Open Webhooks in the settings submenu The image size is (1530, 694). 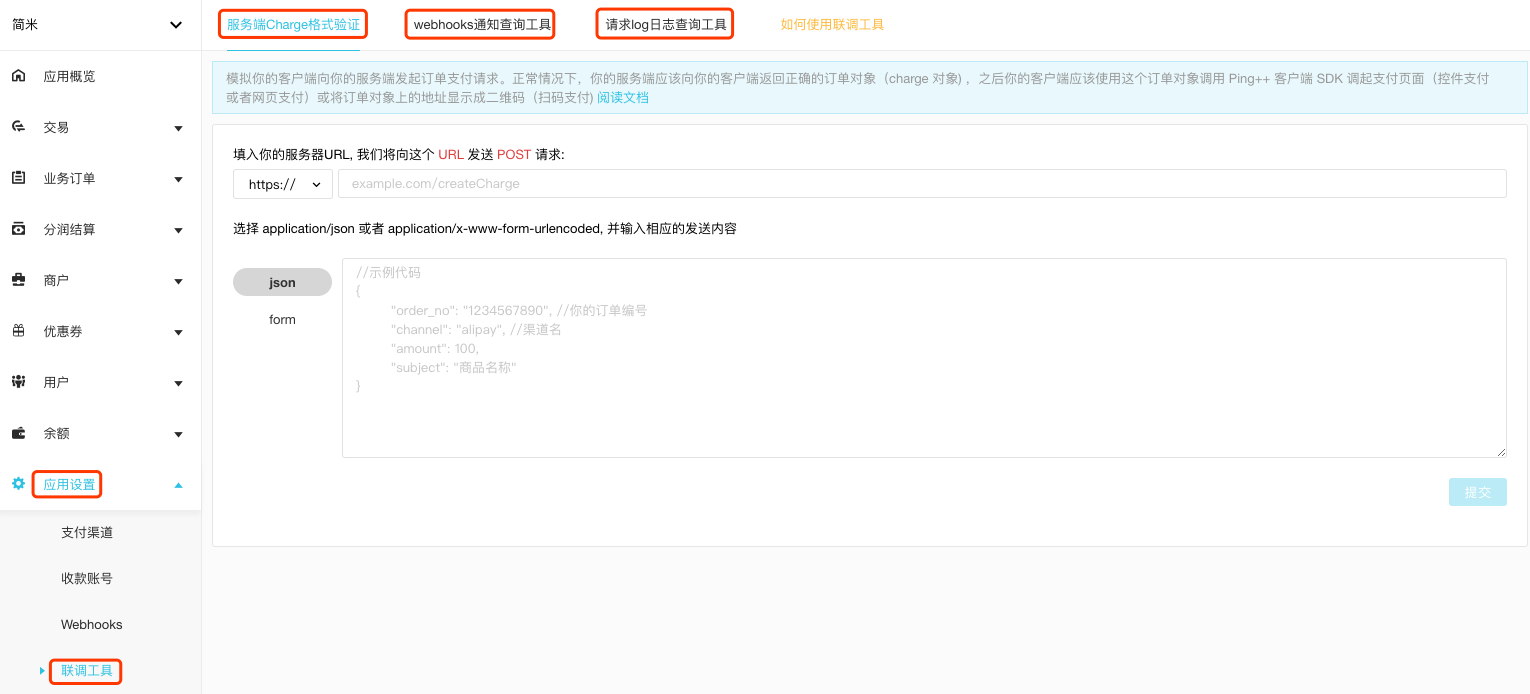click(x=92, y=625)
